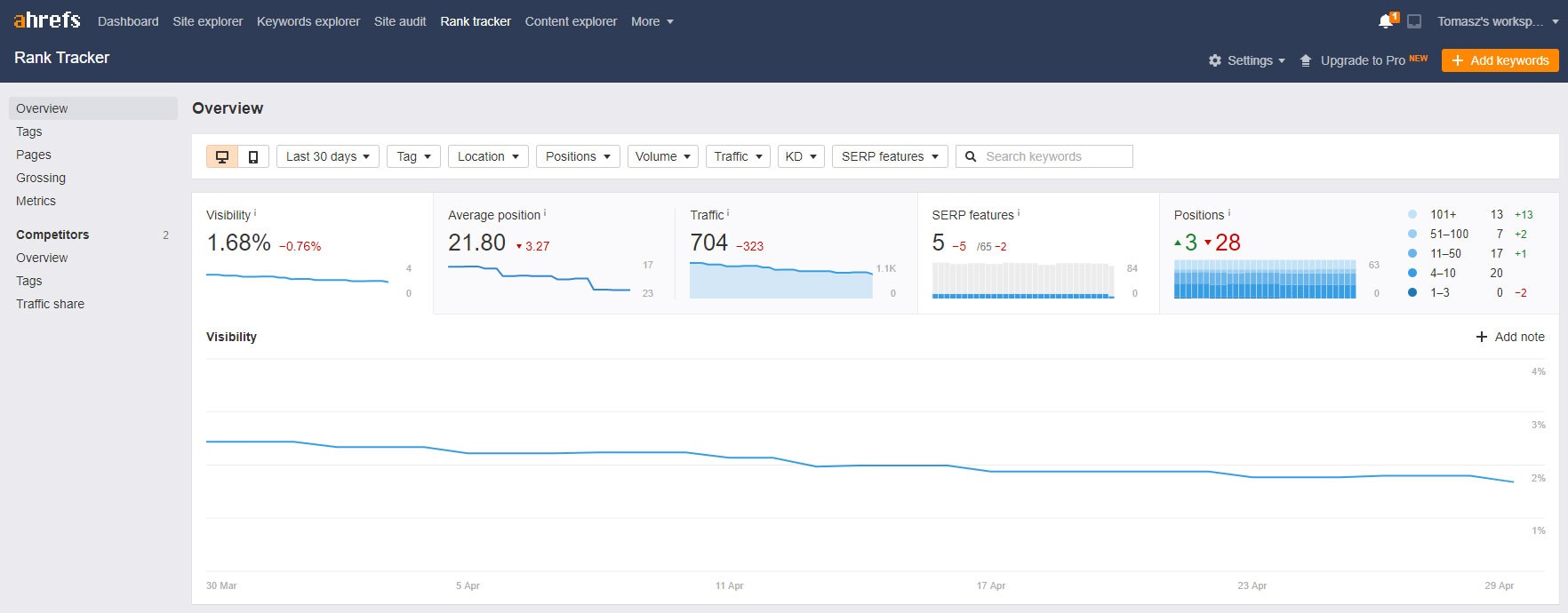The height and width of the screenshot is (613, 1568).
Task: Open the notifications bell
Action: [x=1385, y=21]
